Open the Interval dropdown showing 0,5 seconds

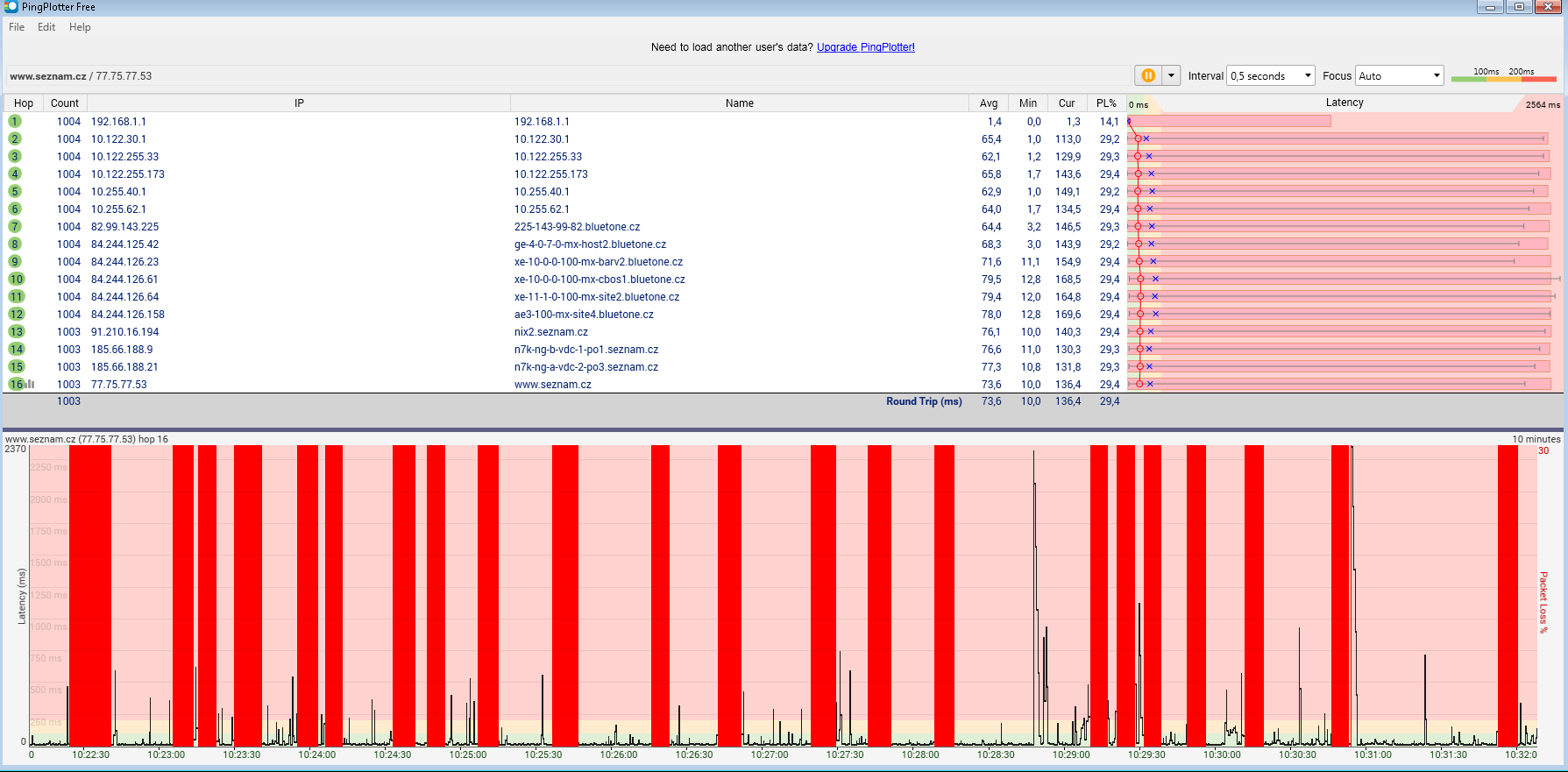[x=1271, y=76]
